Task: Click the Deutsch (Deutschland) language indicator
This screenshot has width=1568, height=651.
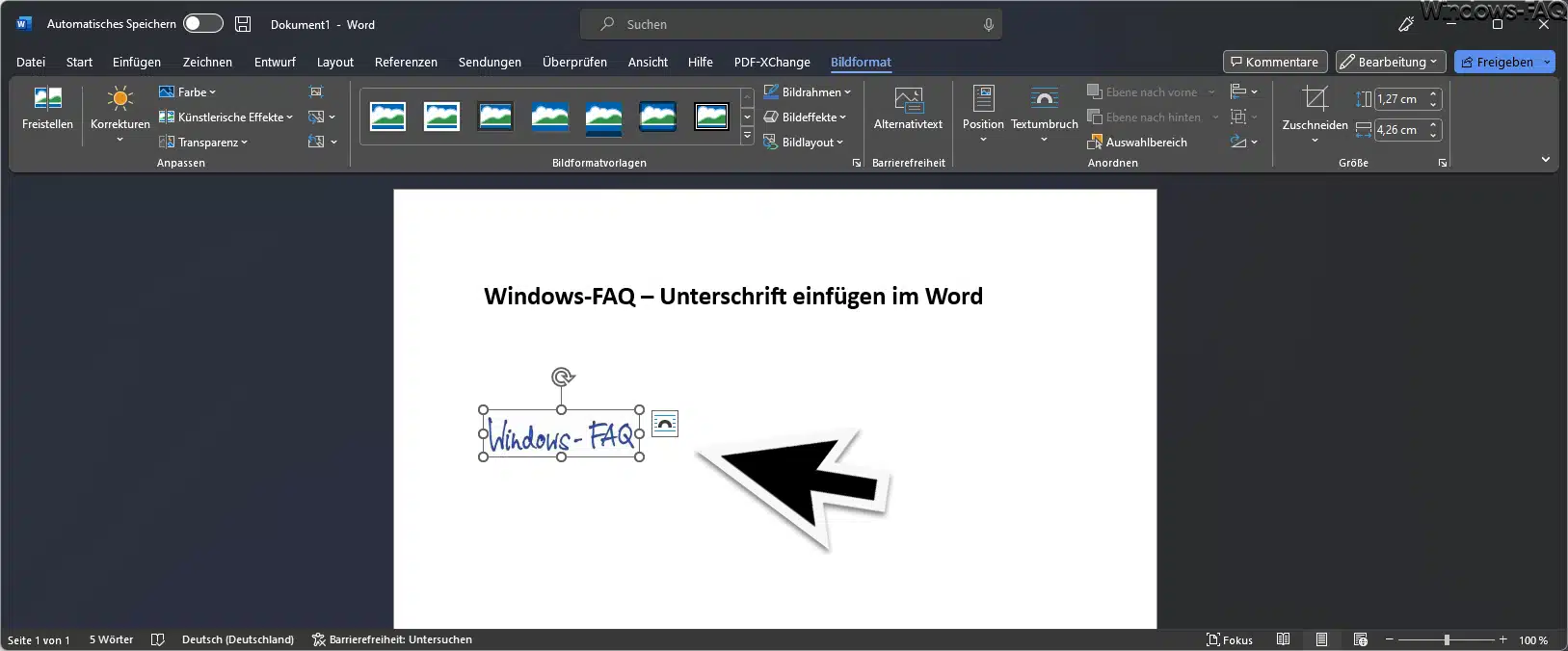Action: (238, 639)
